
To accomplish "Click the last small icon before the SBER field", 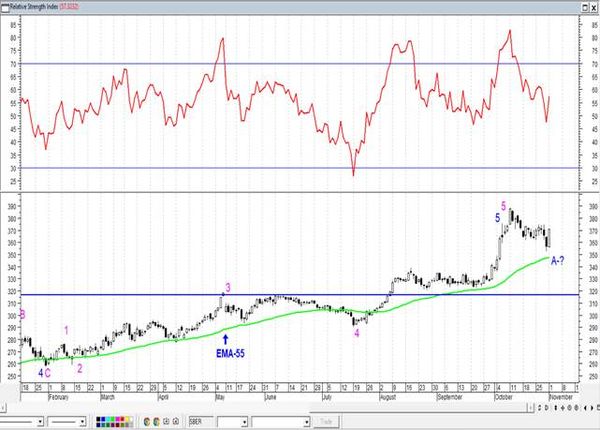I will 176,422.
